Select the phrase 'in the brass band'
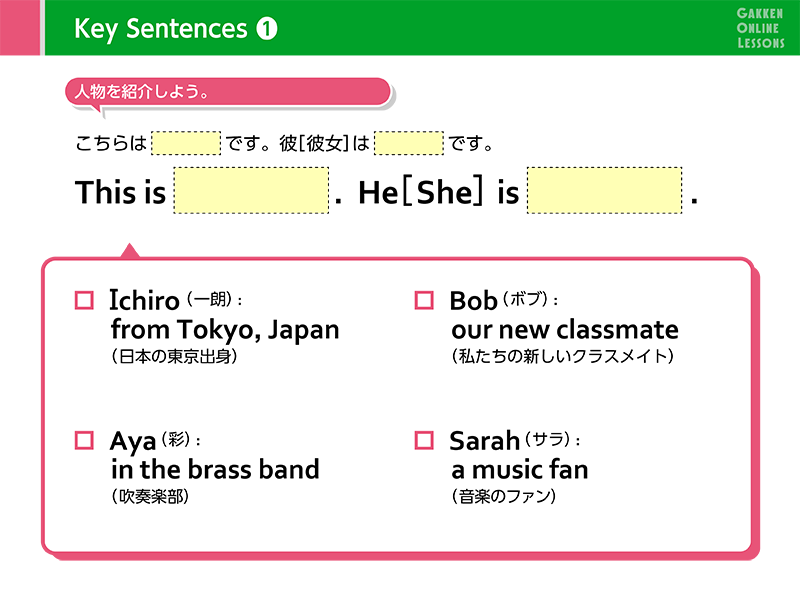Image resolution: width=800 pixels, height=600 pixels. pyautogui.click(x=215, y=469)
